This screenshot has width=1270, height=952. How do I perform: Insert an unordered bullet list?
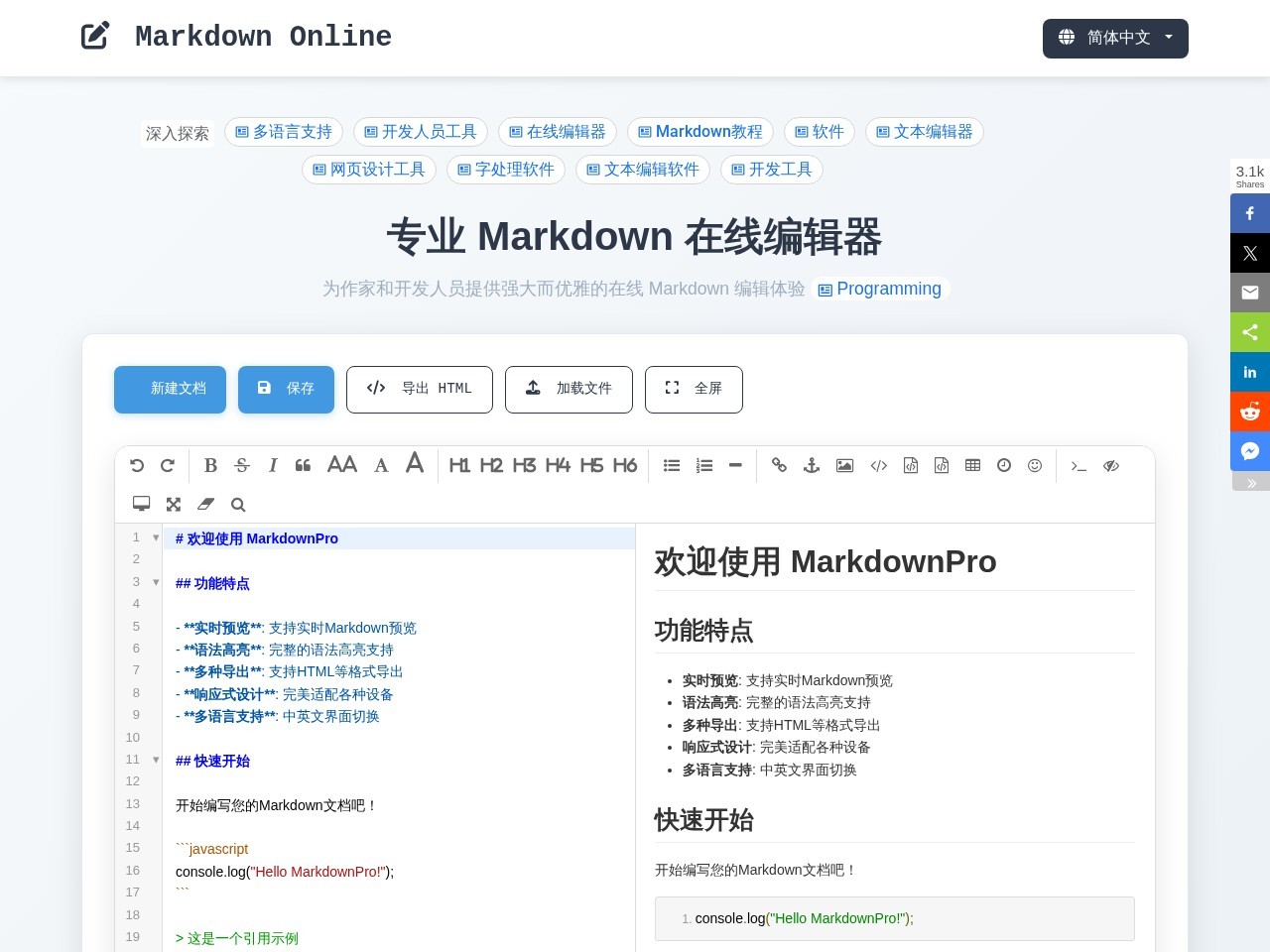pos(672,465)
